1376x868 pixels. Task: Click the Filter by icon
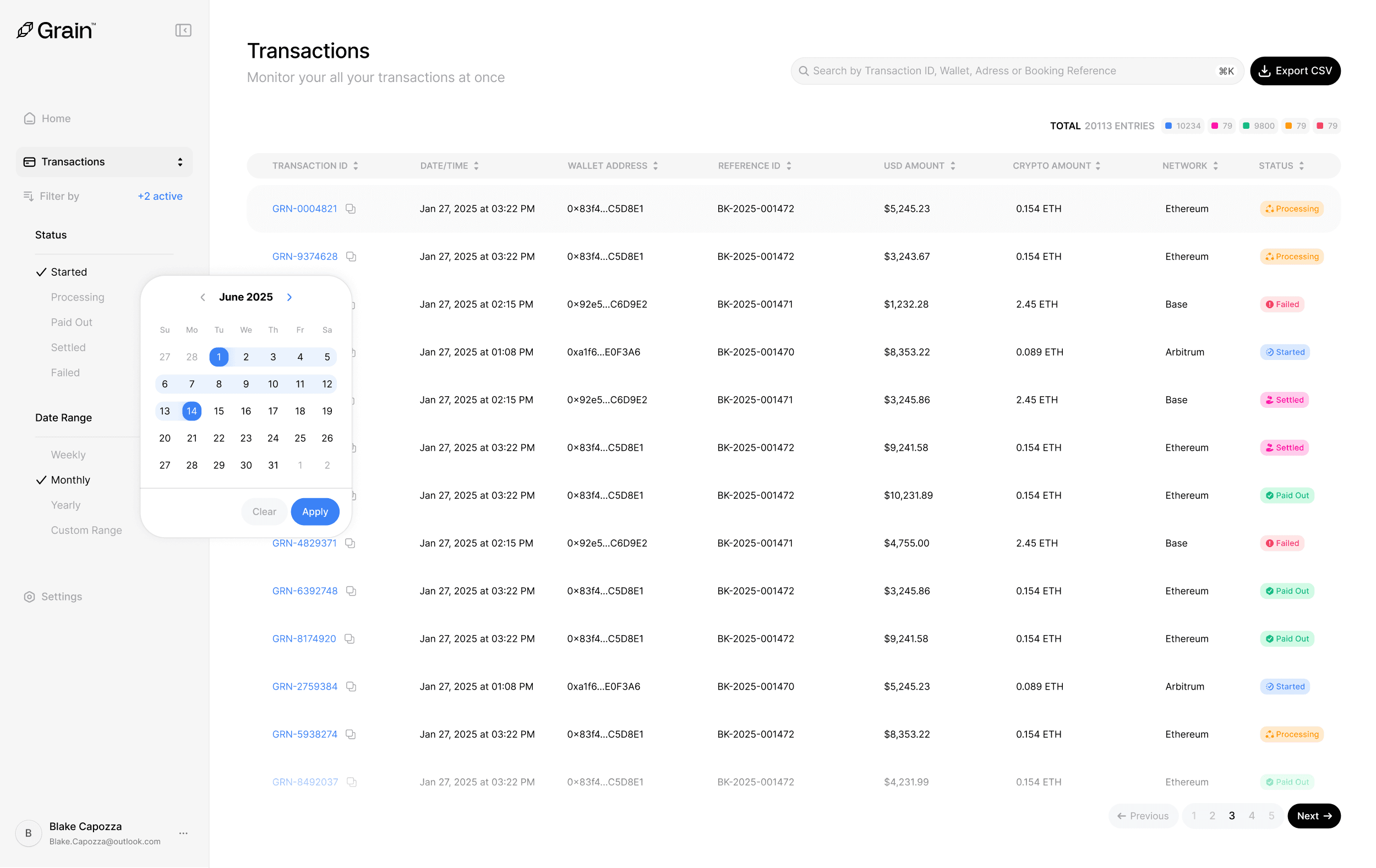28,196
